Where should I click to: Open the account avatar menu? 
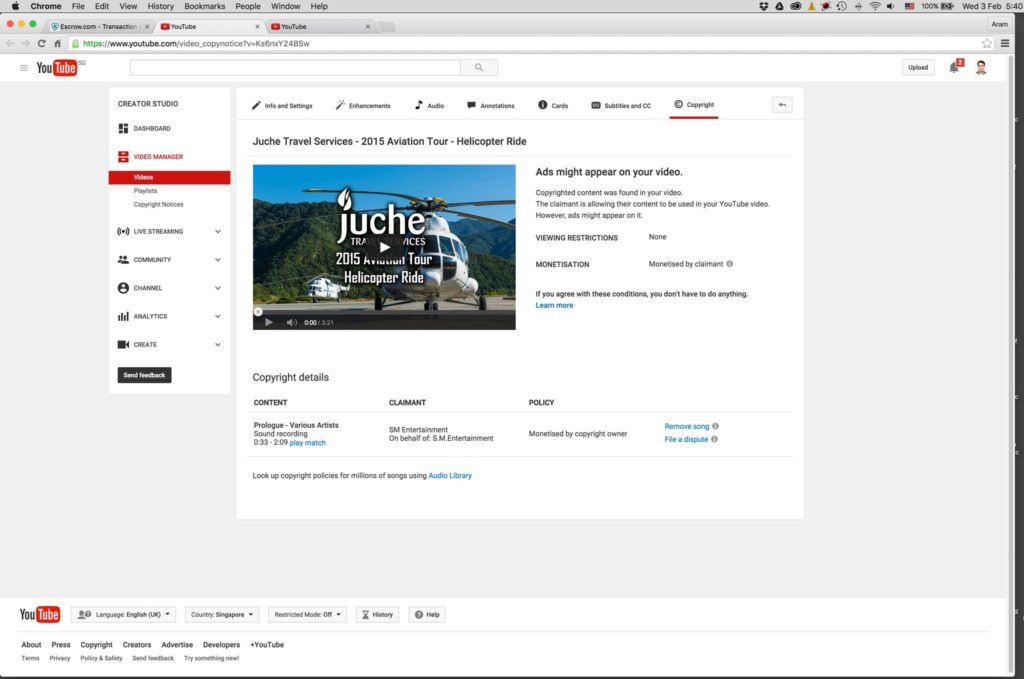pyautogui.click(x=981, y=67)
